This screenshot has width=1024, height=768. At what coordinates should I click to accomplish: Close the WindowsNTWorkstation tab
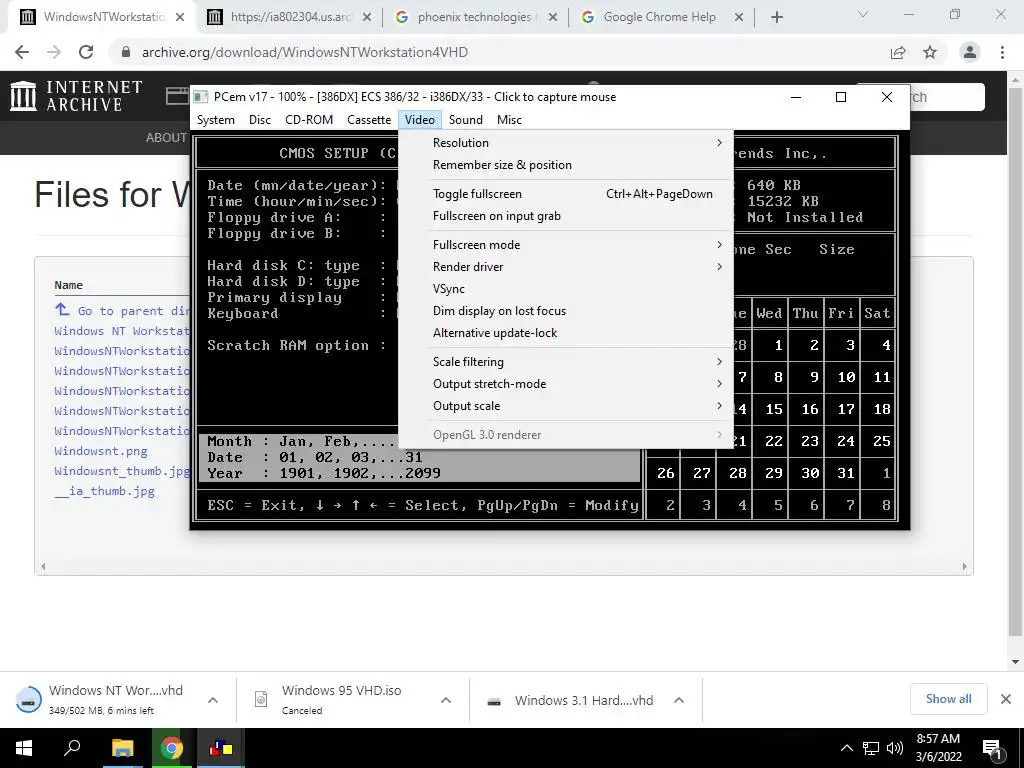pos(180,17)
